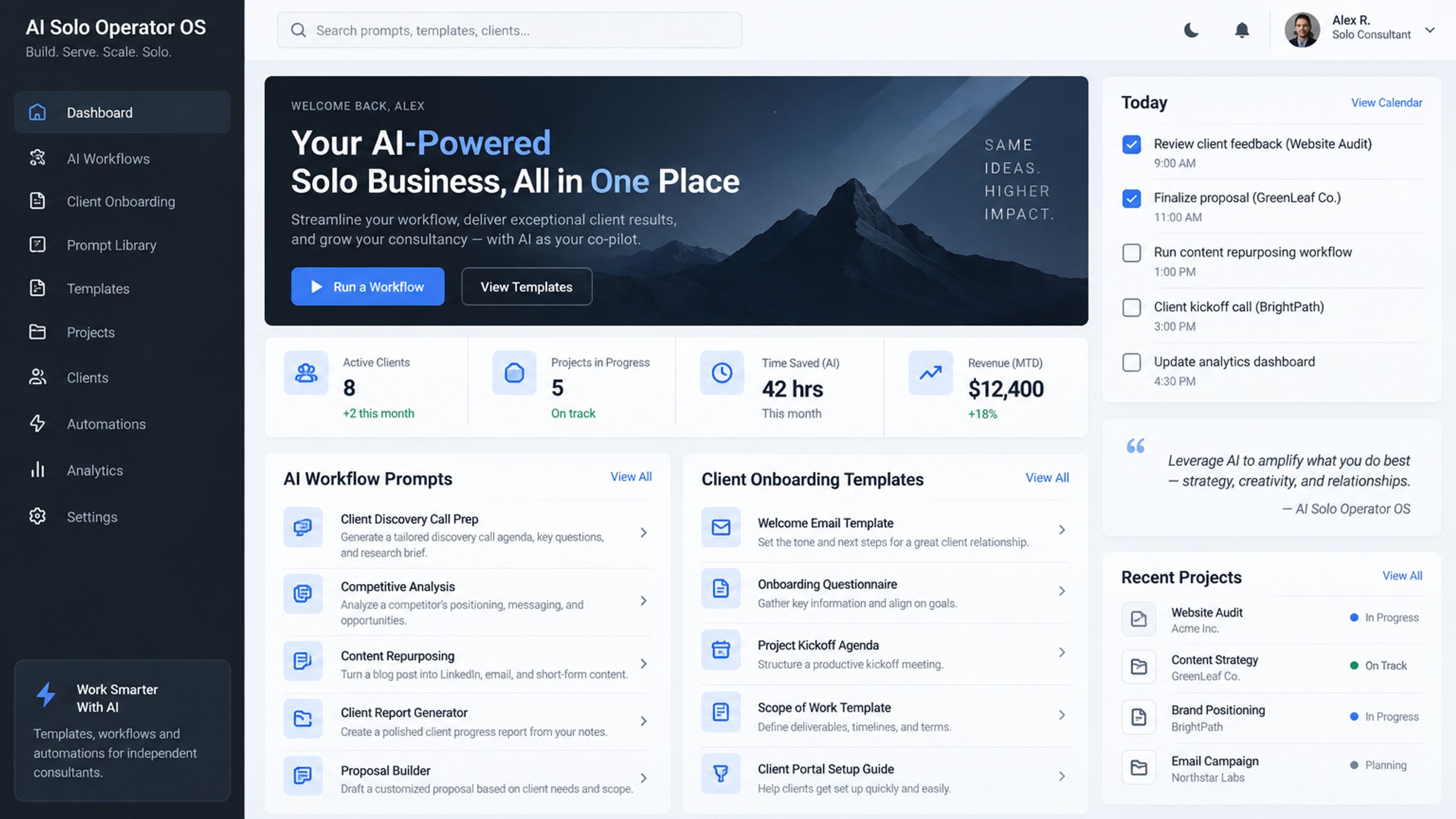The image size is (1456, 819).
Task: Open Analytics in sidebar
Action: coord(122,470)
